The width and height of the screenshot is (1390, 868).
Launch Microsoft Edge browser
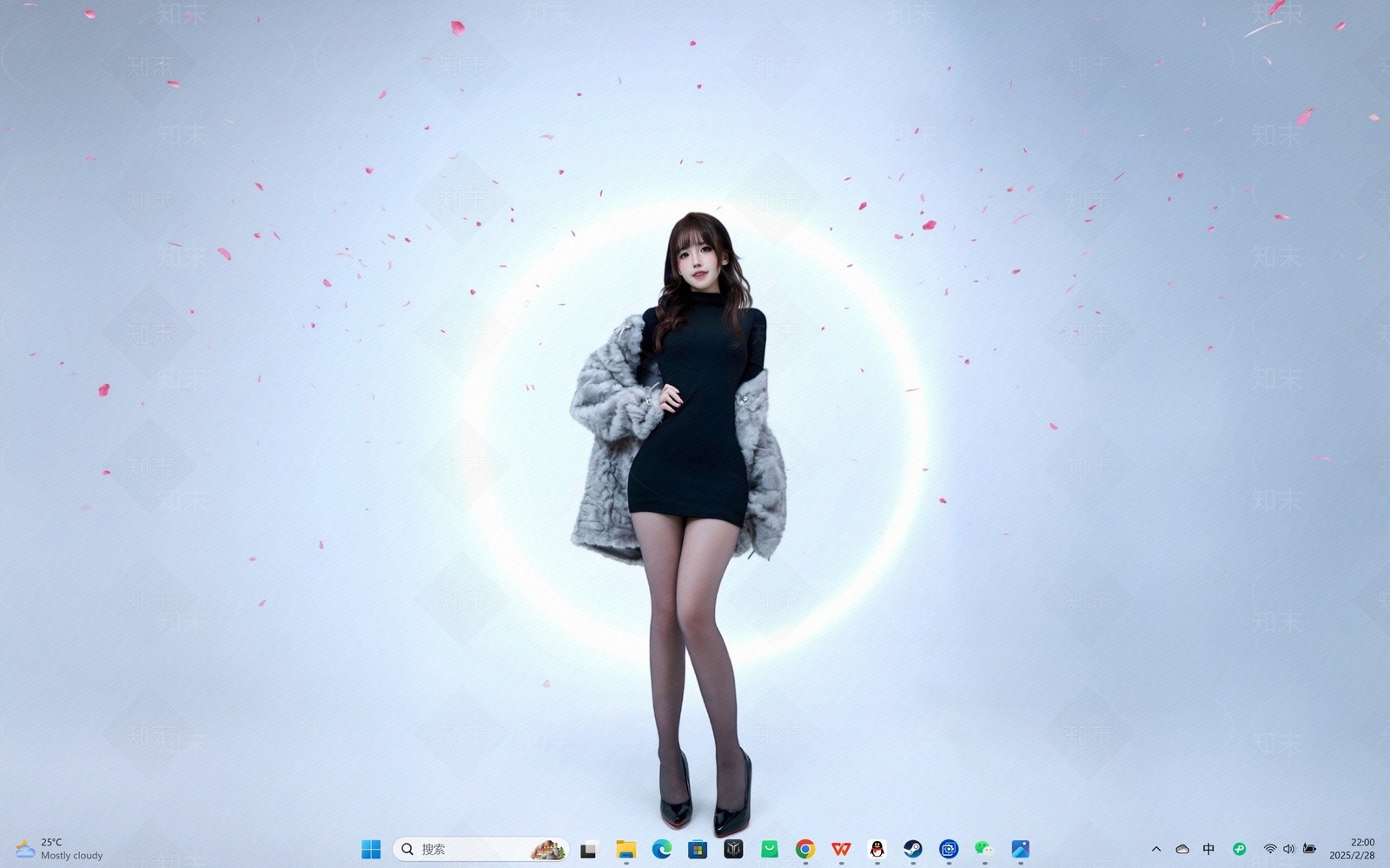click(x=662, y=849)
